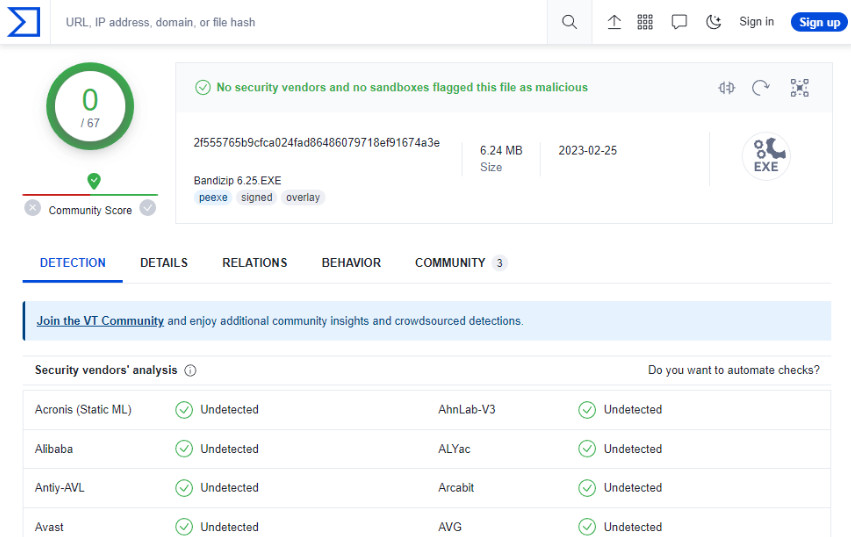
Task: Open the COMMUNITY tab
Action: click(460, 263)
